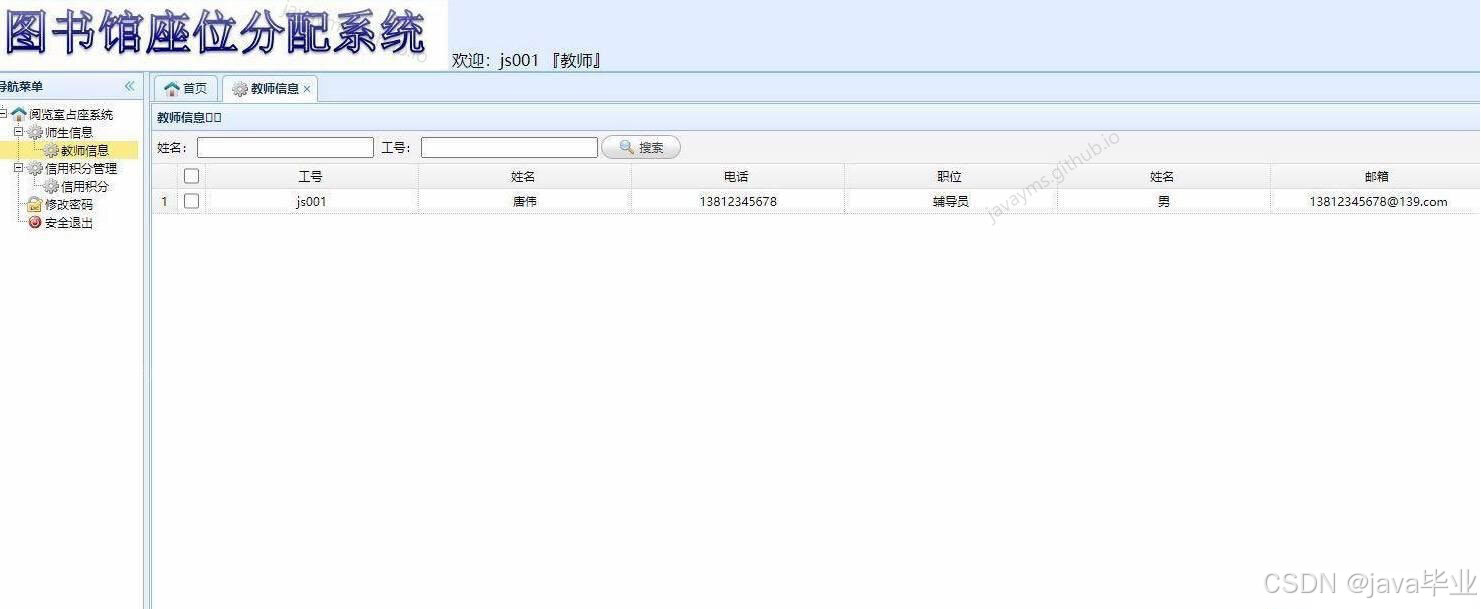Click the js001 cell in the table

pyautogui.click(x=311, y=201)
